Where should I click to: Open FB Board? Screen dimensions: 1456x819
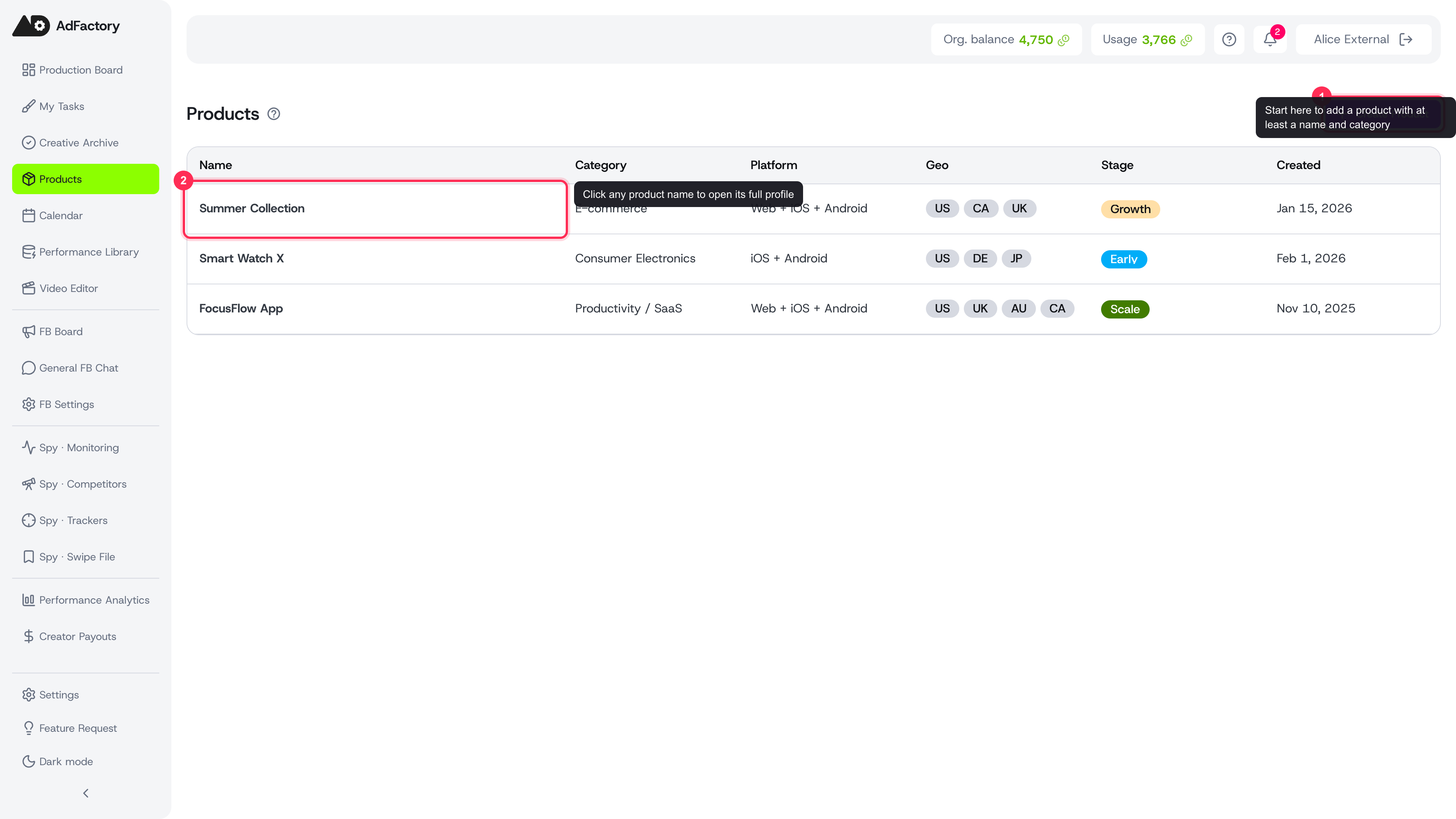(x=85, y=332)
